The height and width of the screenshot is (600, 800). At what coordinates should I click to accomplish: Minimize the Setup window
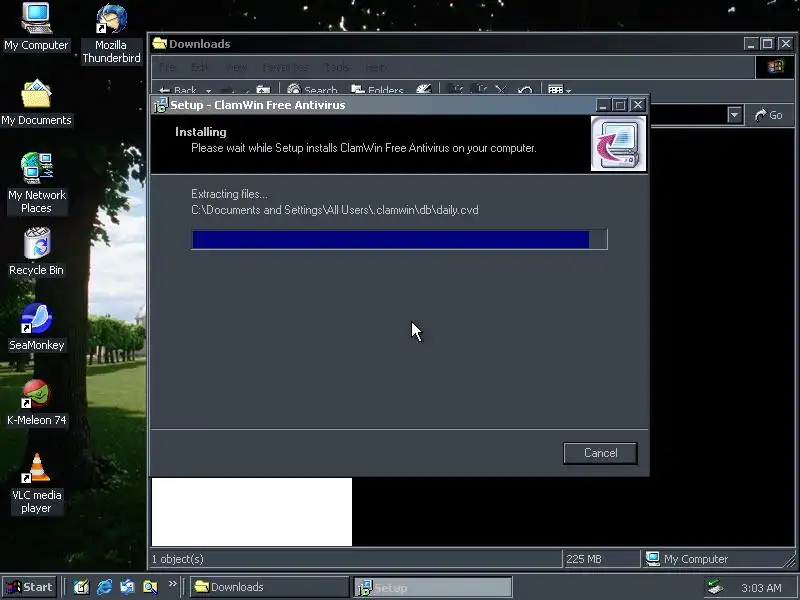603,105
